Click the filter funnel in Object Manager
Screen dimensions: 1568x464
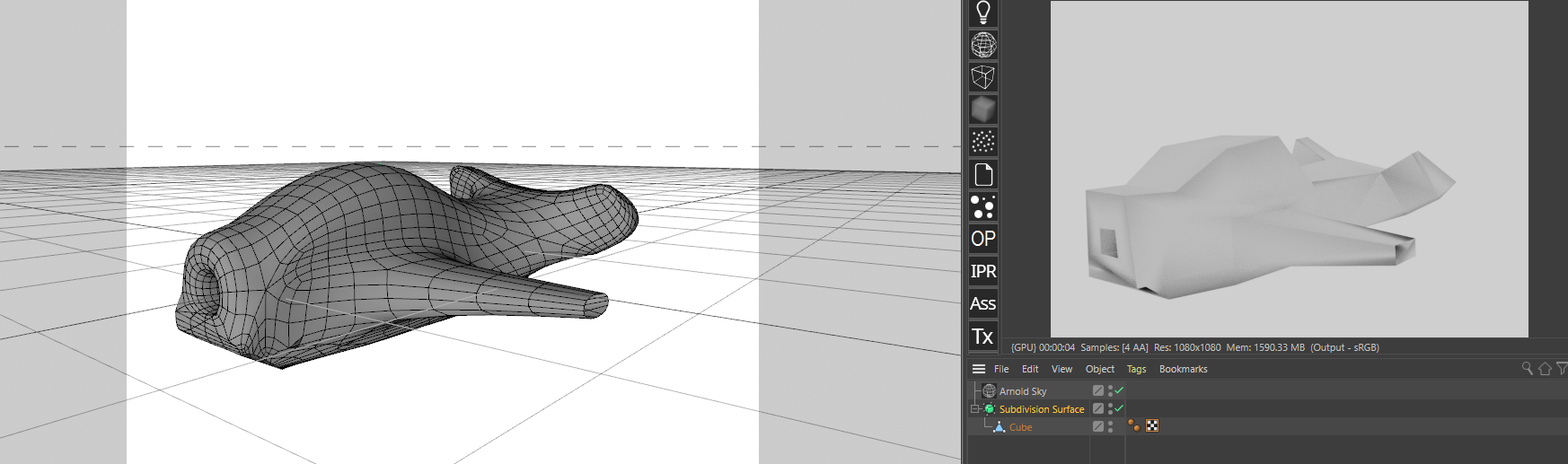[1562, 369]
